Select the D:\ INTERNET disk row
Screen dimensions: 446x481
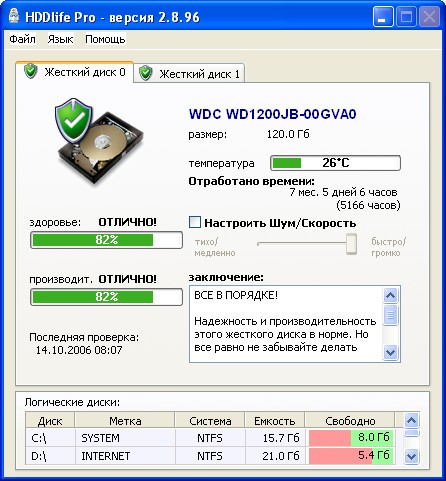click(x=210, y=456)
